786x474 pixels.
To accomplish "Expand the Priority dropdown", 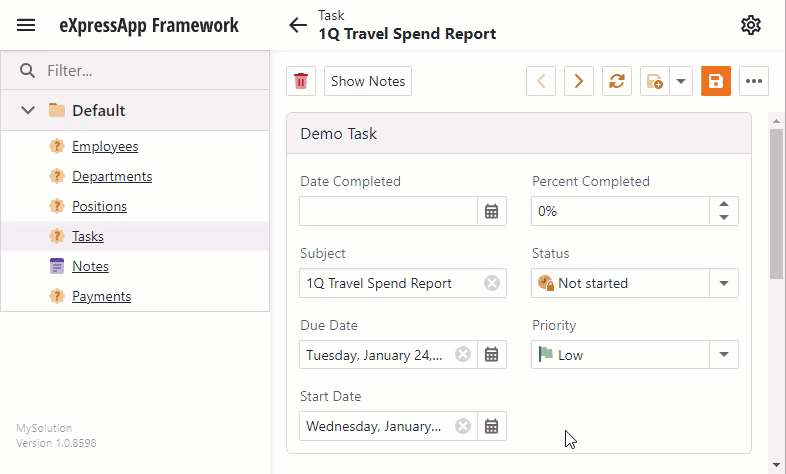I will [x=723, y=355].
